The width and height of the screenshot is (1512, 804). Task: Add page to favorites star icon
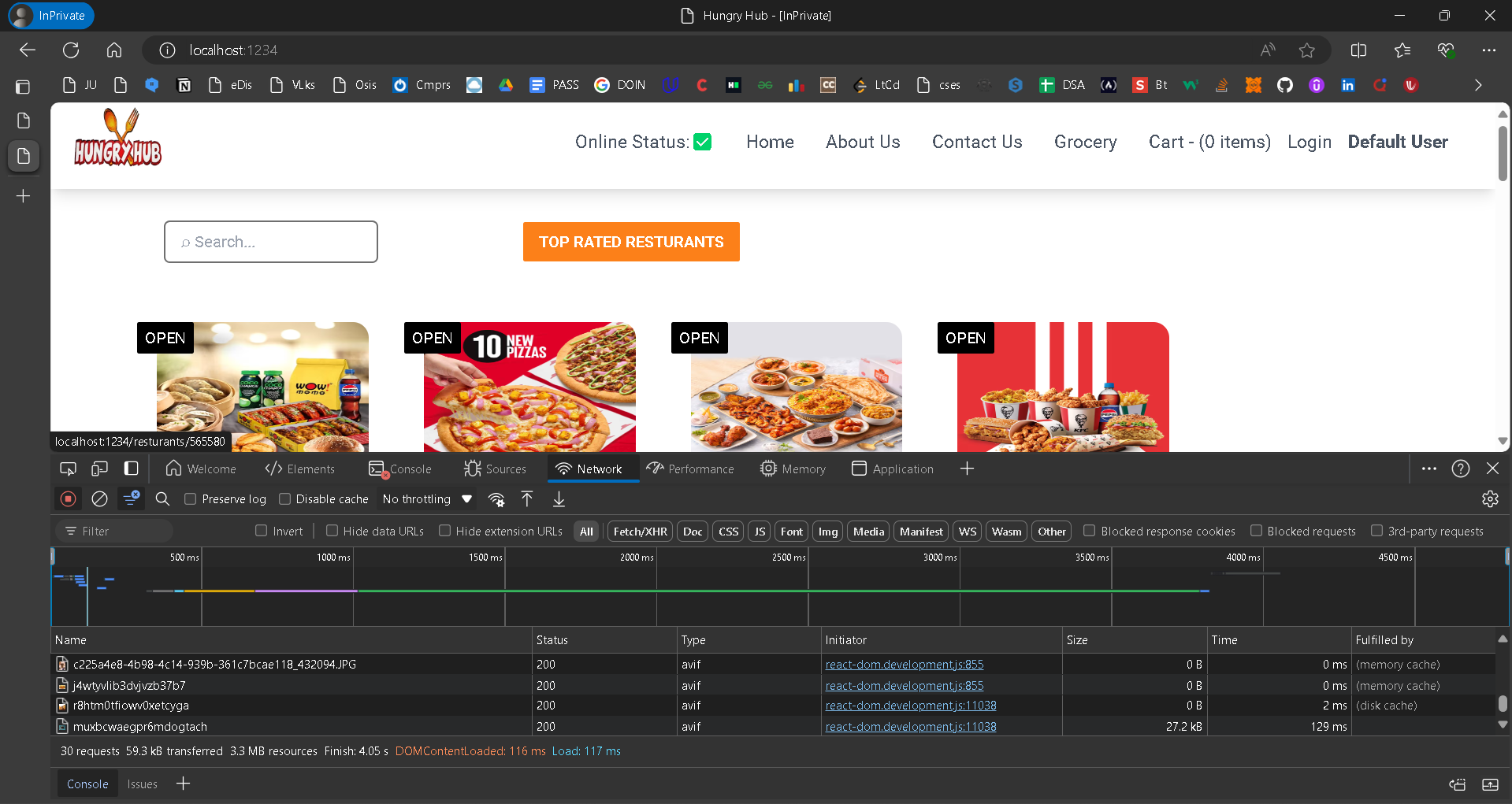[x=1307, y=50]
